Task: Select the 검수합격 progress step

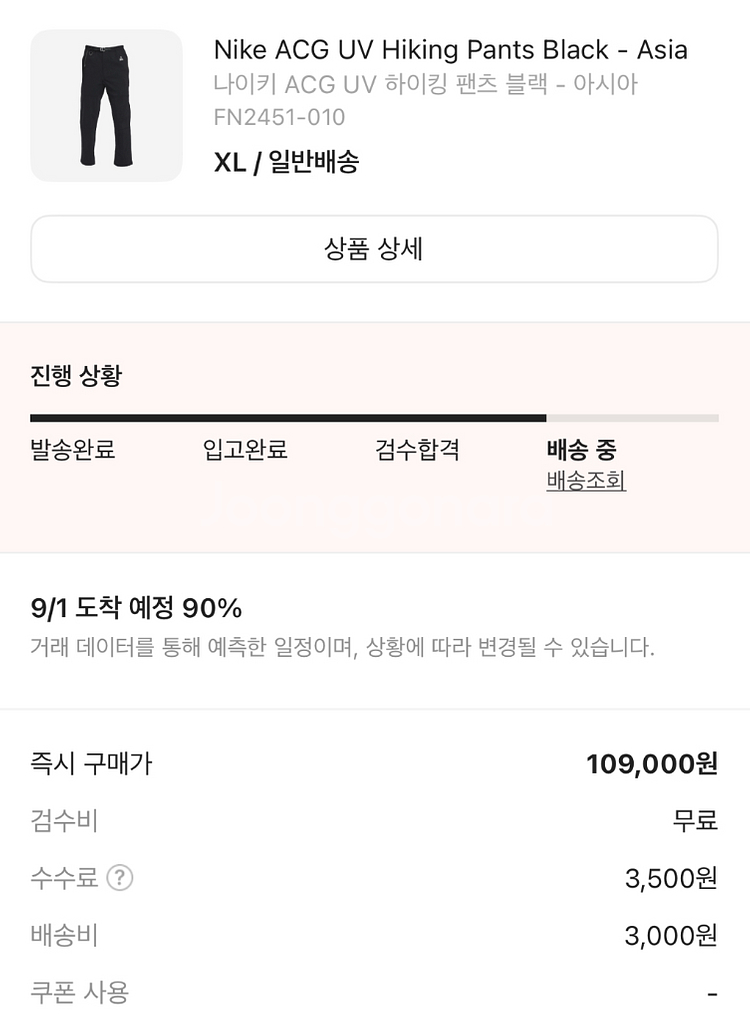Action: 417,450
